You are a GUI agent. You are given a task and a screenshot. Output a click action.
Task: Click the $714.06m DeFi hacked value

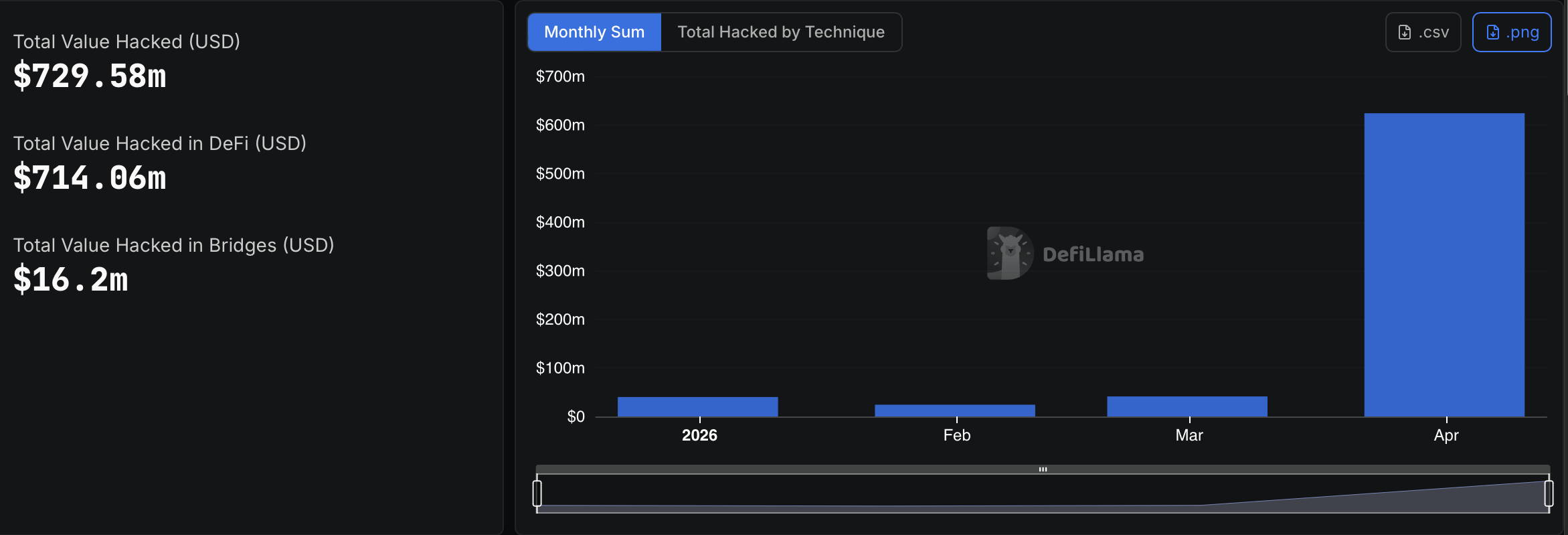coord(90,177)
